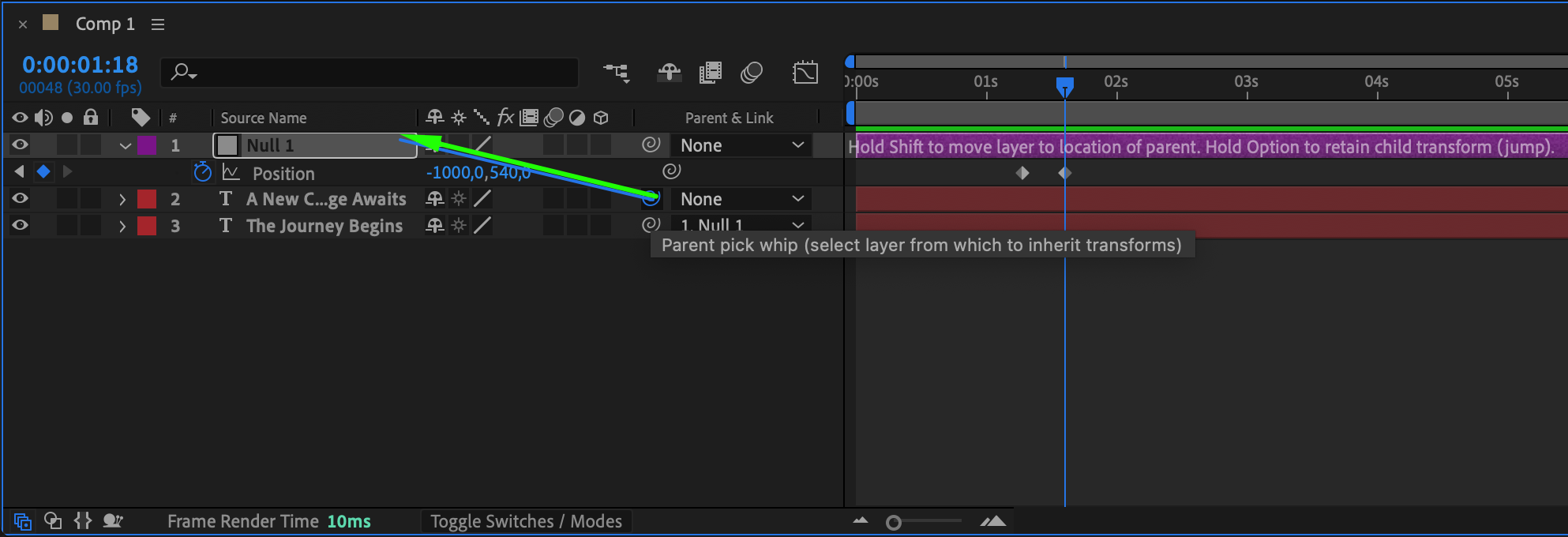Click the Position property pick whip
Viewport: 1568px width, 537px height.
point(671,171)
